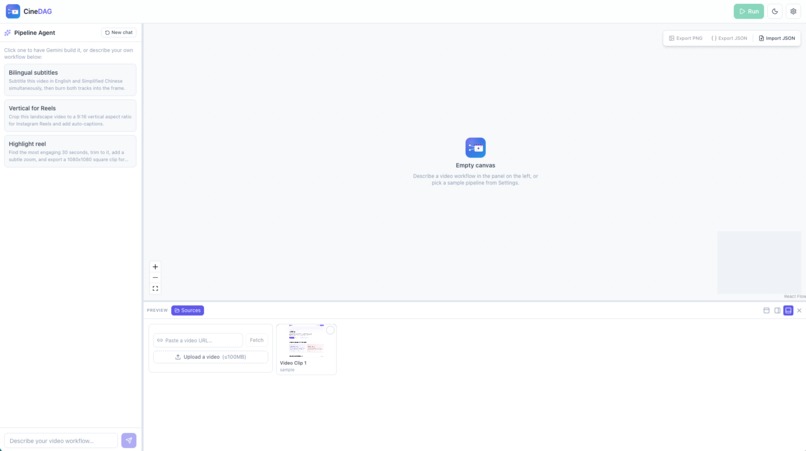Run the pipeline

coord(748,11)
